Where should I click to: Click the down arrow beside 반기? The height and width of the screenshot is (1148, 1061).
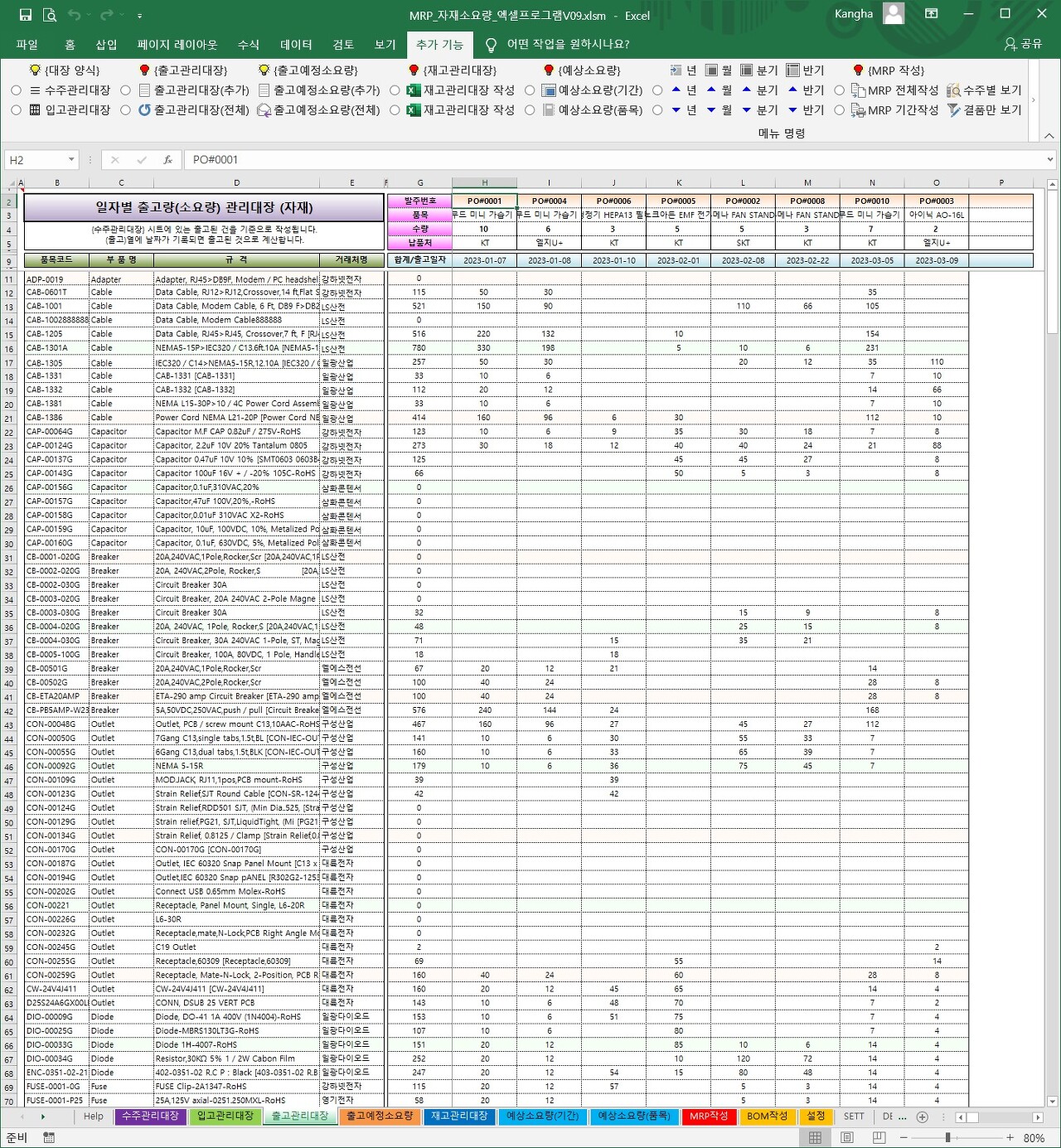click(792, 109)
